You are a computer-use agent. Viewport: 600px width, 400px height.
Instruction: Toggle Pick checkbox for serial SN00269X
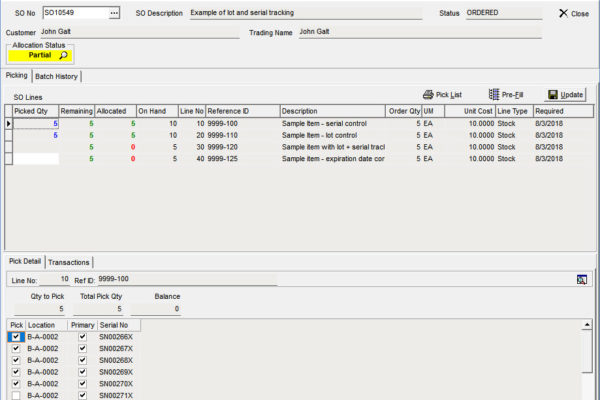tap(16, 372)
